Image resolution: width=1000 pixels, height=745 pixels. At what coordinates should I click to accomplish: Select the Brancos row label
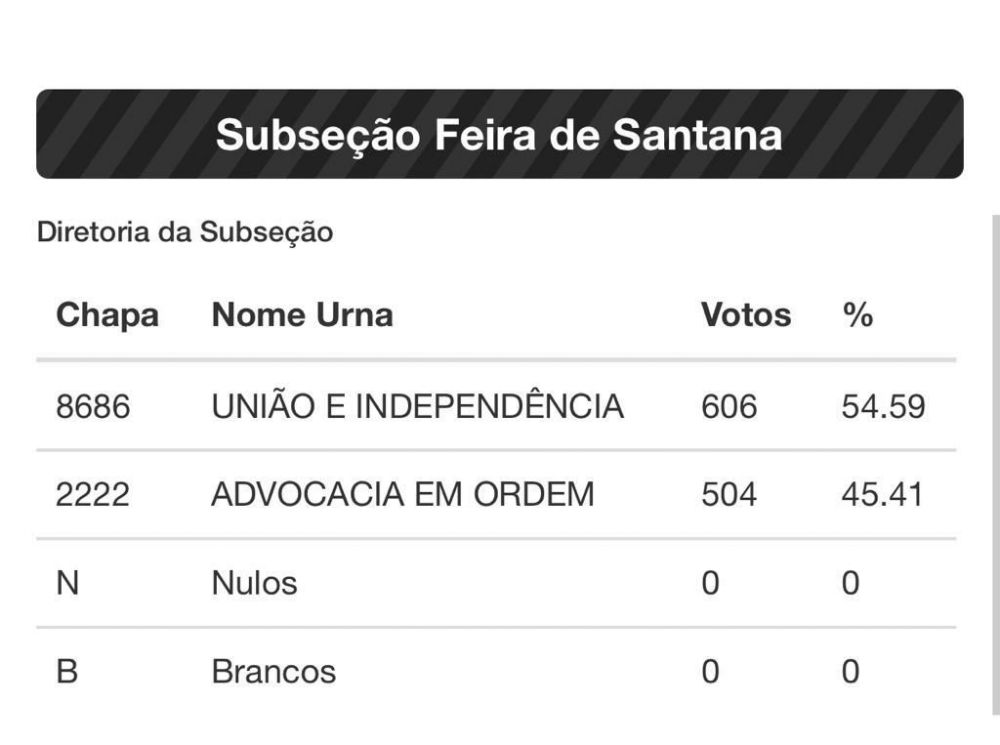pyautogui.click(x=273, y=671)
